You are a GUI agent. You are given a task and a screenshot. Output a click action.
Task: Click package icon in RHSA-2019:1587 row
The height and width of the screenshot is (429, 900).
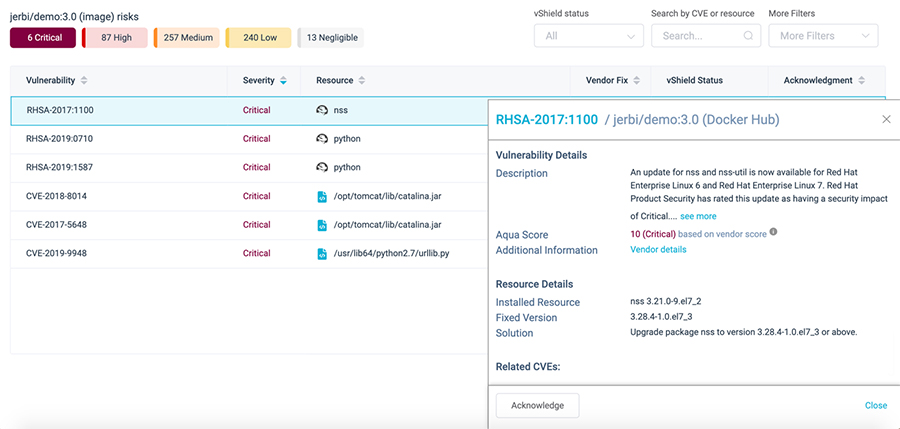pos(321,167)
